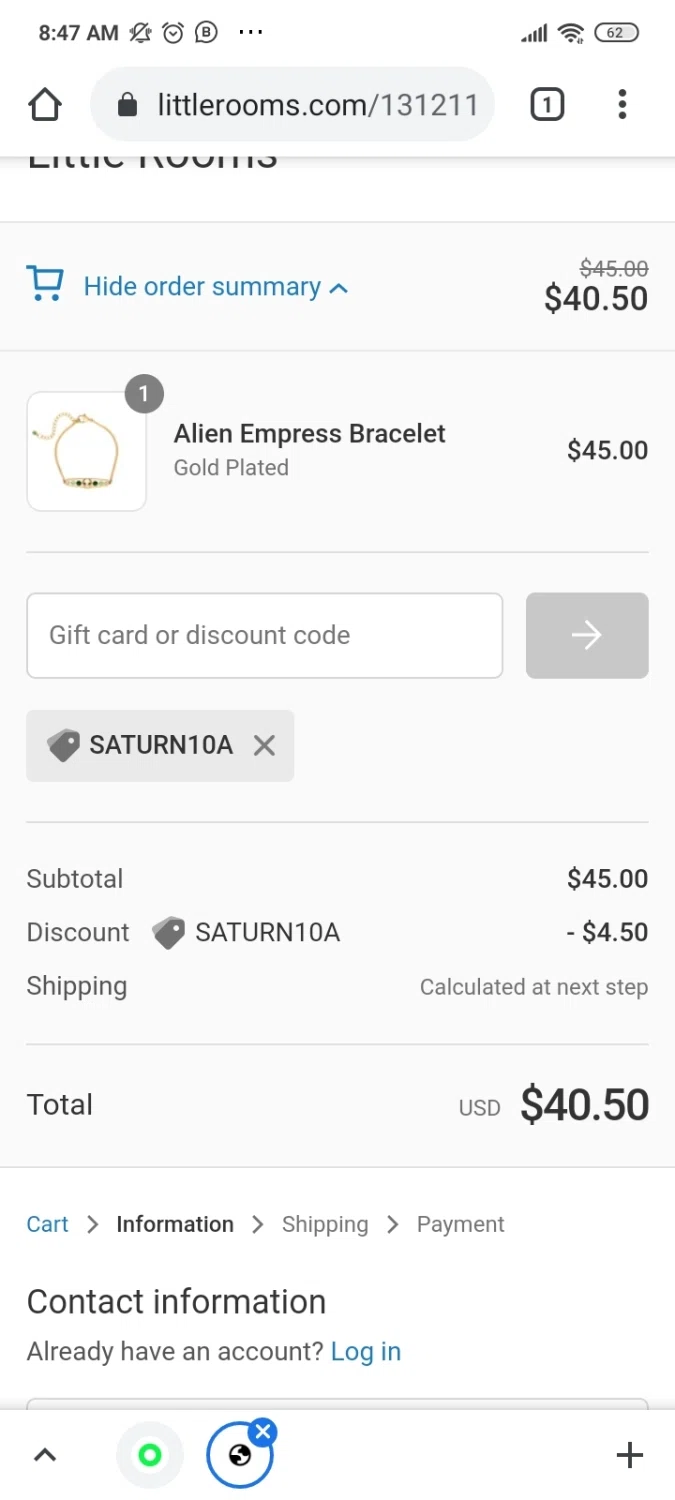Screen dimensions: 675x1500
Task: Tap the green circle icon in bottom bar
Action: tap(150, 1455)
